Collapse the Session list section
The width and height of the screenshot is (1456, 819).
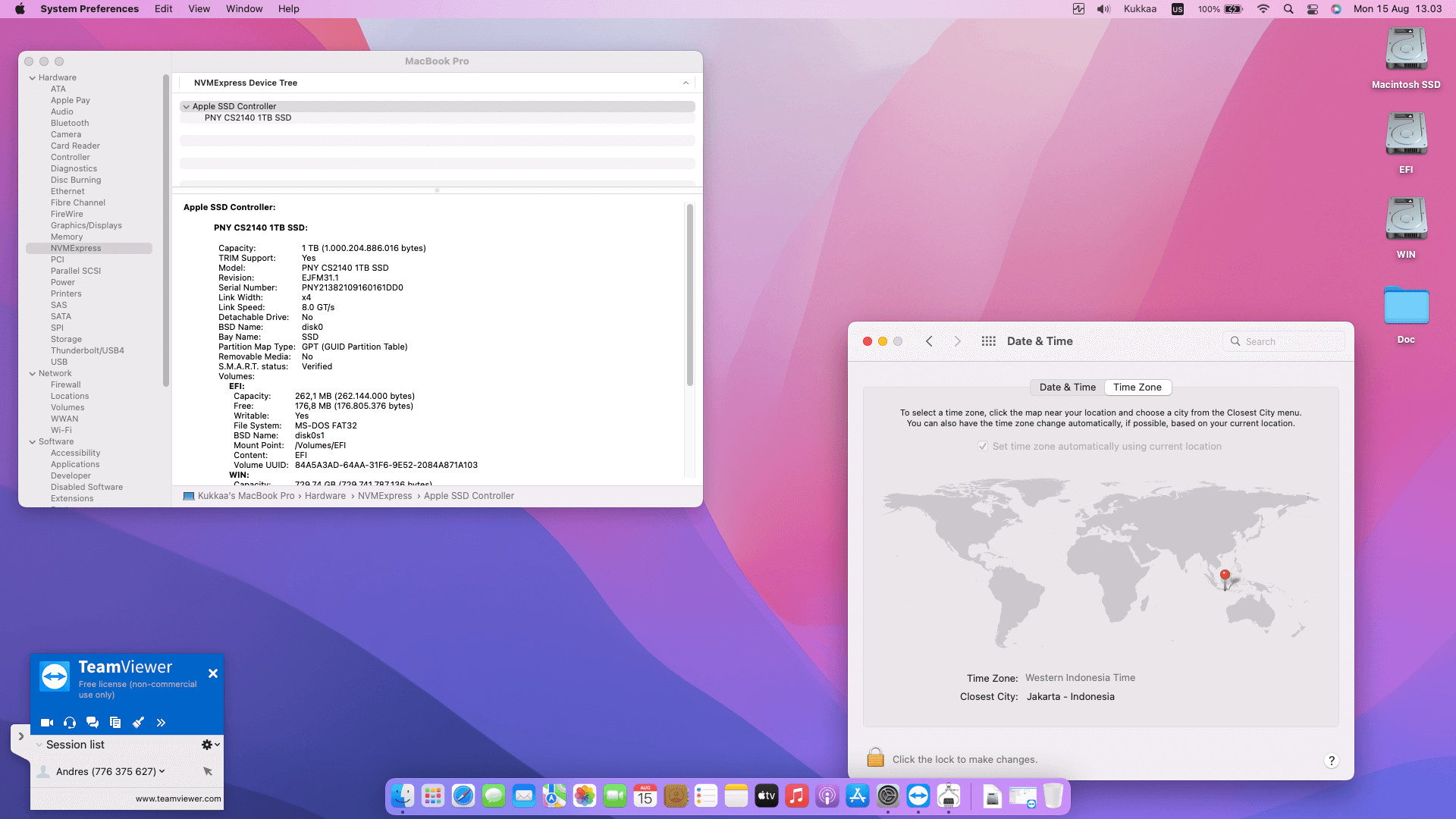pos(39,745)
